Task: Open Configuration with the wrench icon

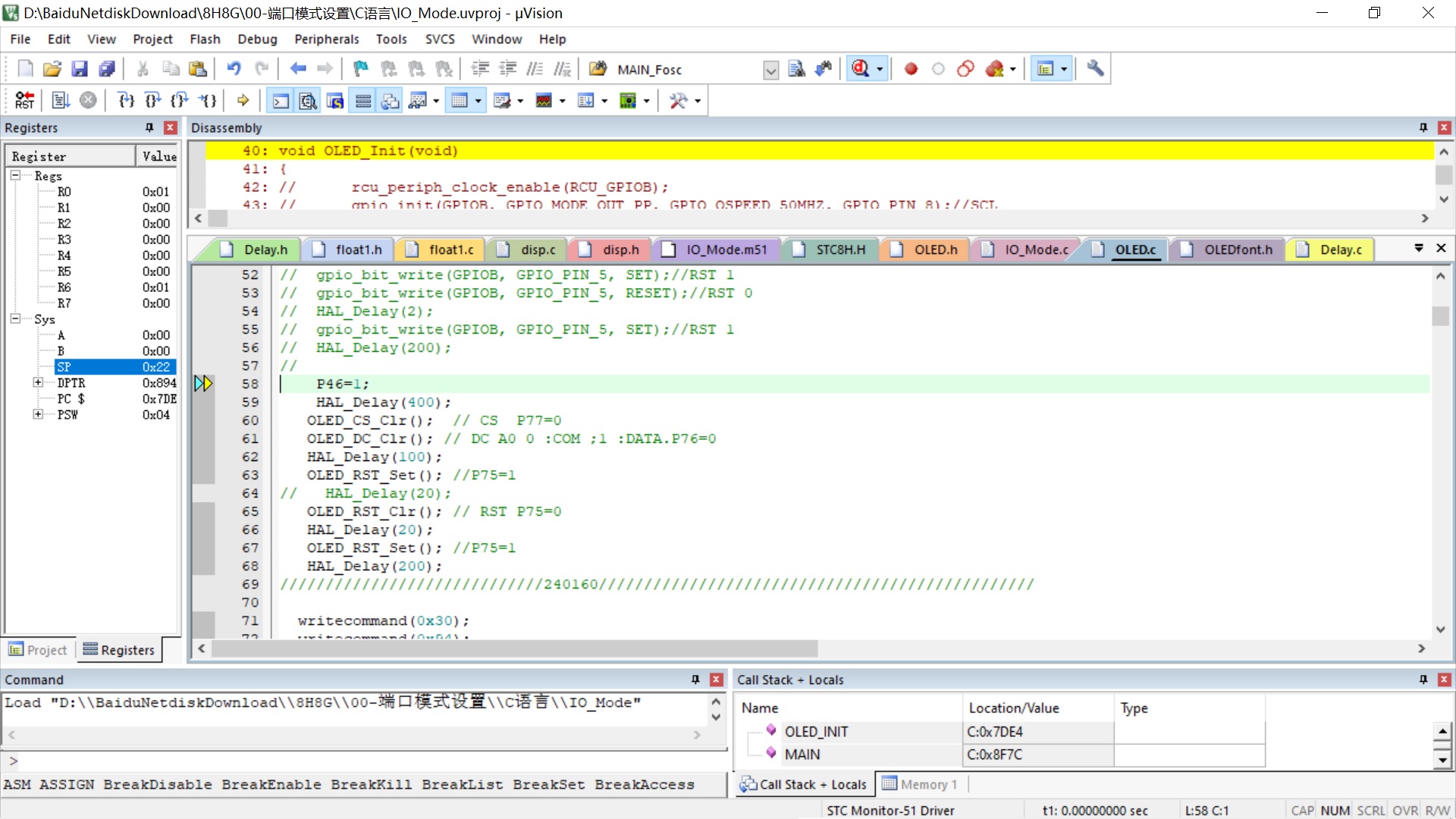Action: point(1095,69)
